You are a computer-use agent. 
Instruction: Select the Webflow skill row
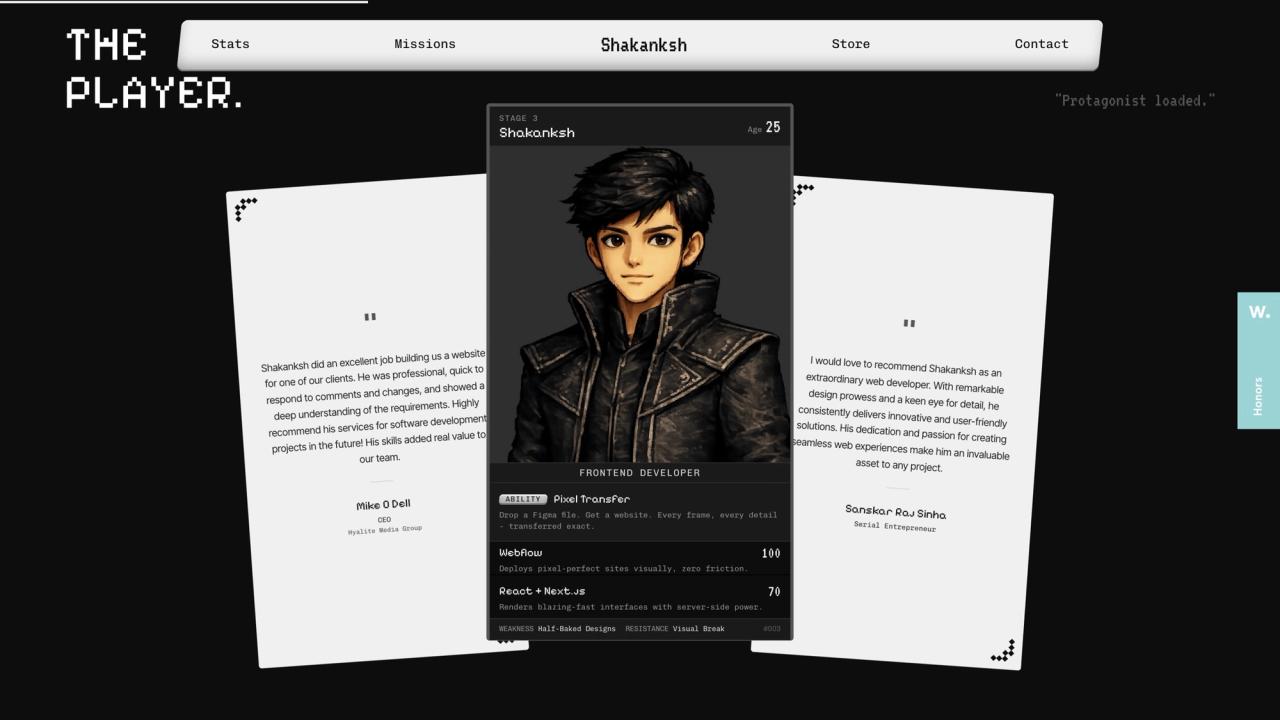click(x=640, y=559)
